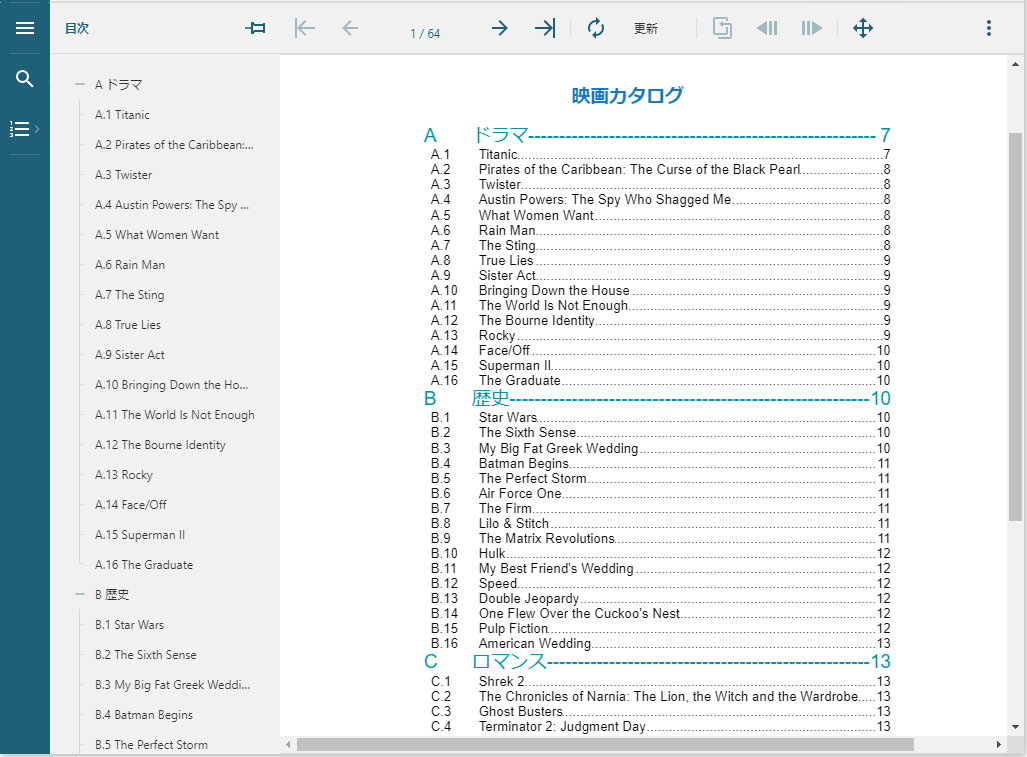Click the 更新 refresh text button
Image resolution: width=1027 pixels, height=757 pixels.
pos(646,29)
